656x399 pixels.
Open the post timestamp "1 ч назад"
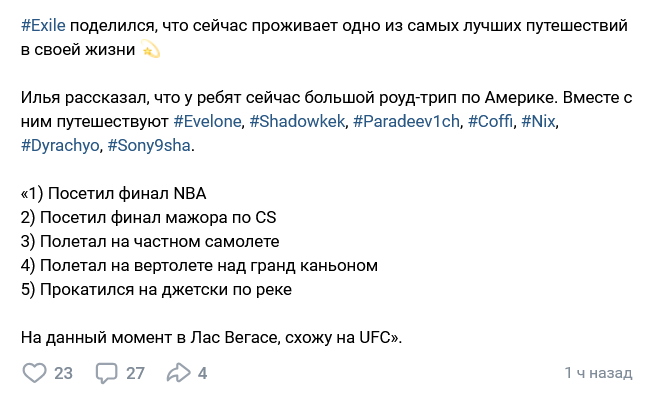click(598, 372)
